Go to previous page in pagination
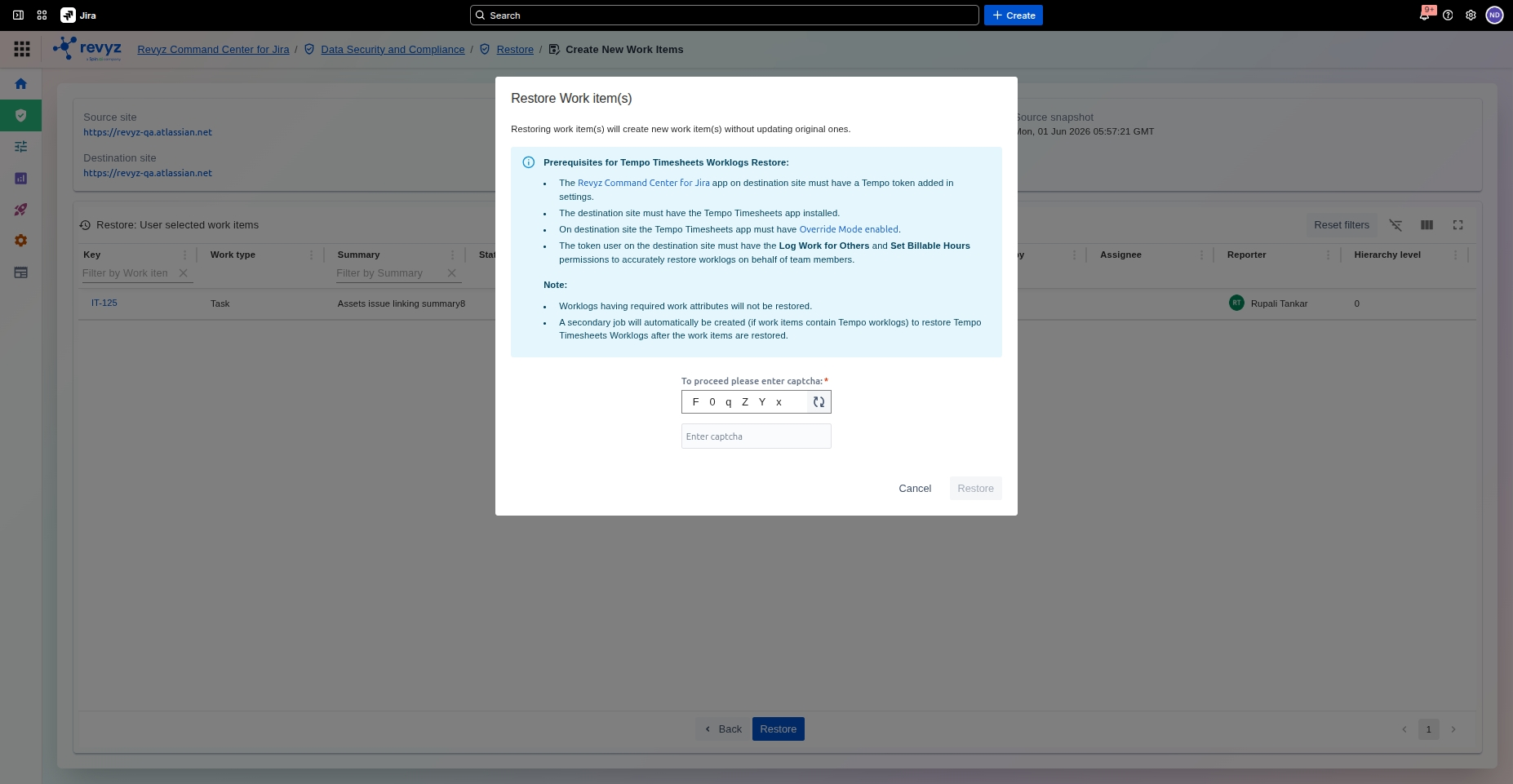Viewport: 1513px width, 784px height. (1404, 729)
